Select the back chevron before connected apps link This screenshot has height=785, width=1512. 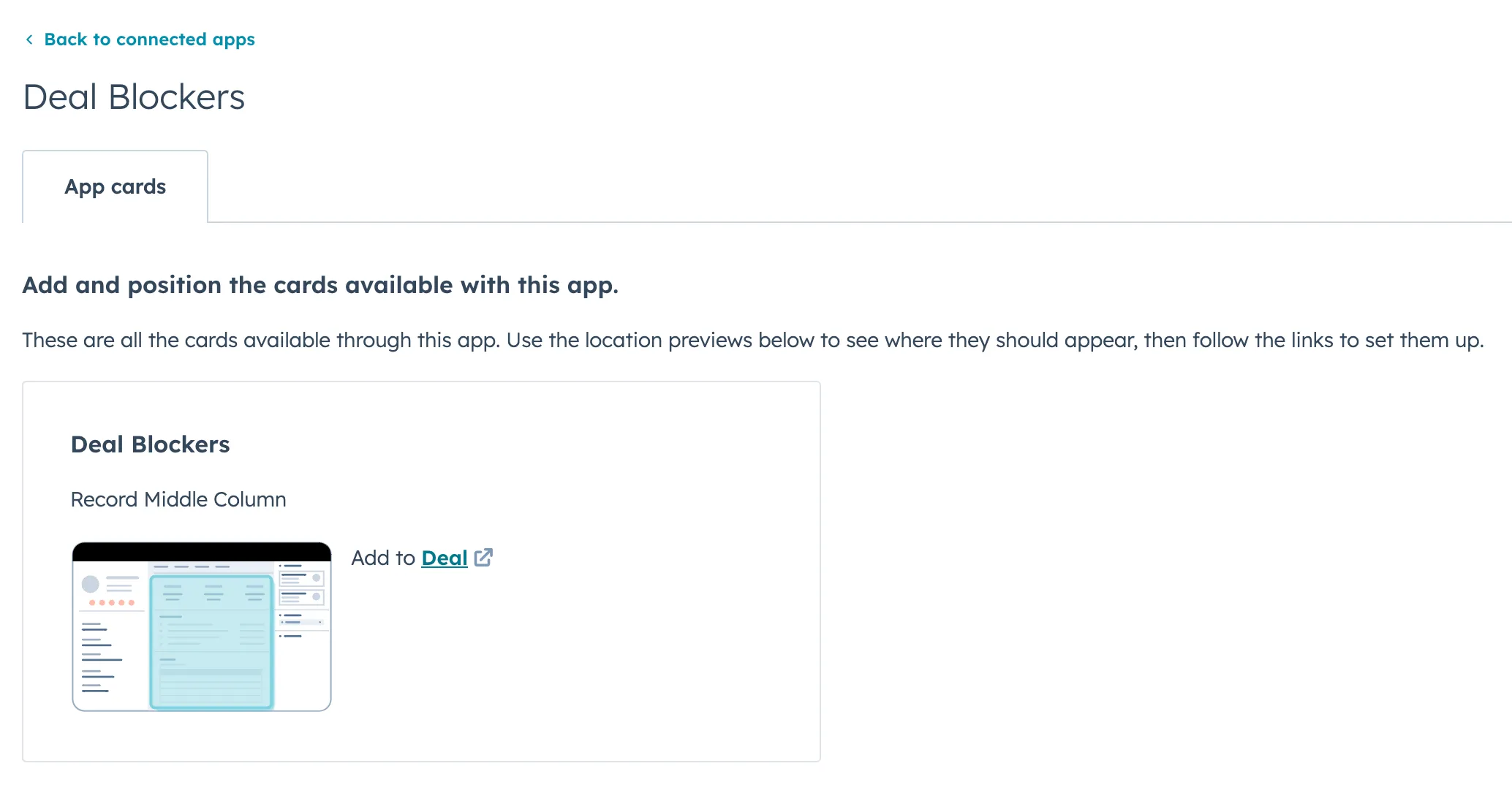29,39
